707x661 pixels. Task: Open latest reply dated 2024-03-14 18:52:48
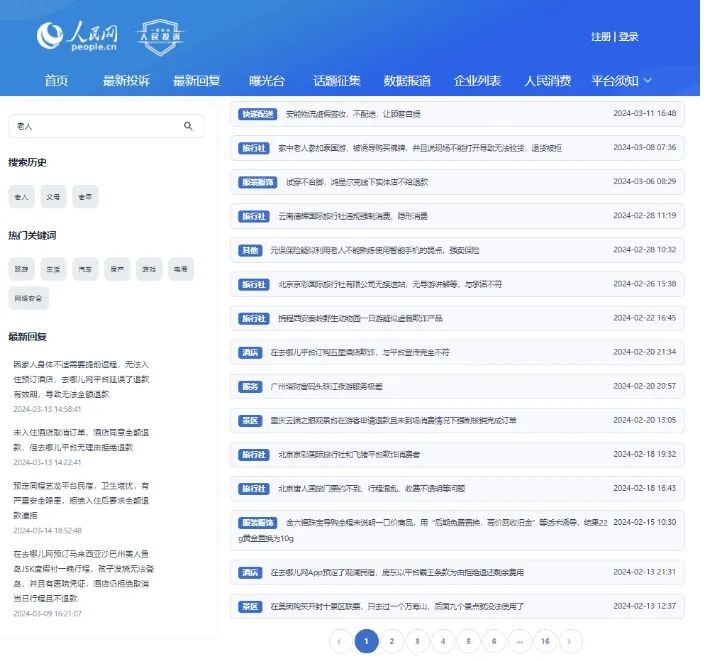coord(81,508)
